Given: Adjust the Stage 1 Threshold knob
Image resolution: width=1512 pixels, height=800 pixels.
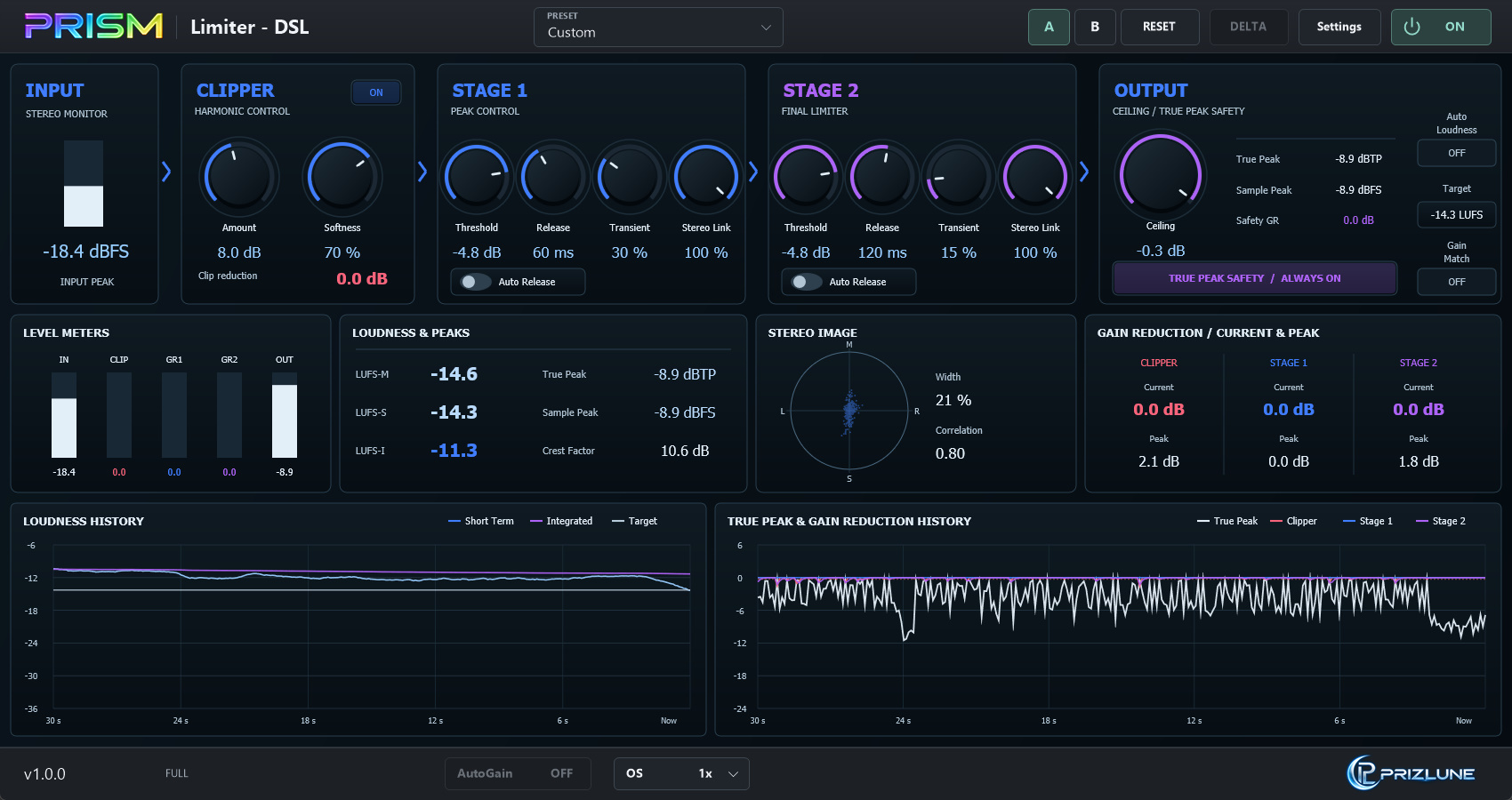Looking at the screenshot, I should coord(477,177).
